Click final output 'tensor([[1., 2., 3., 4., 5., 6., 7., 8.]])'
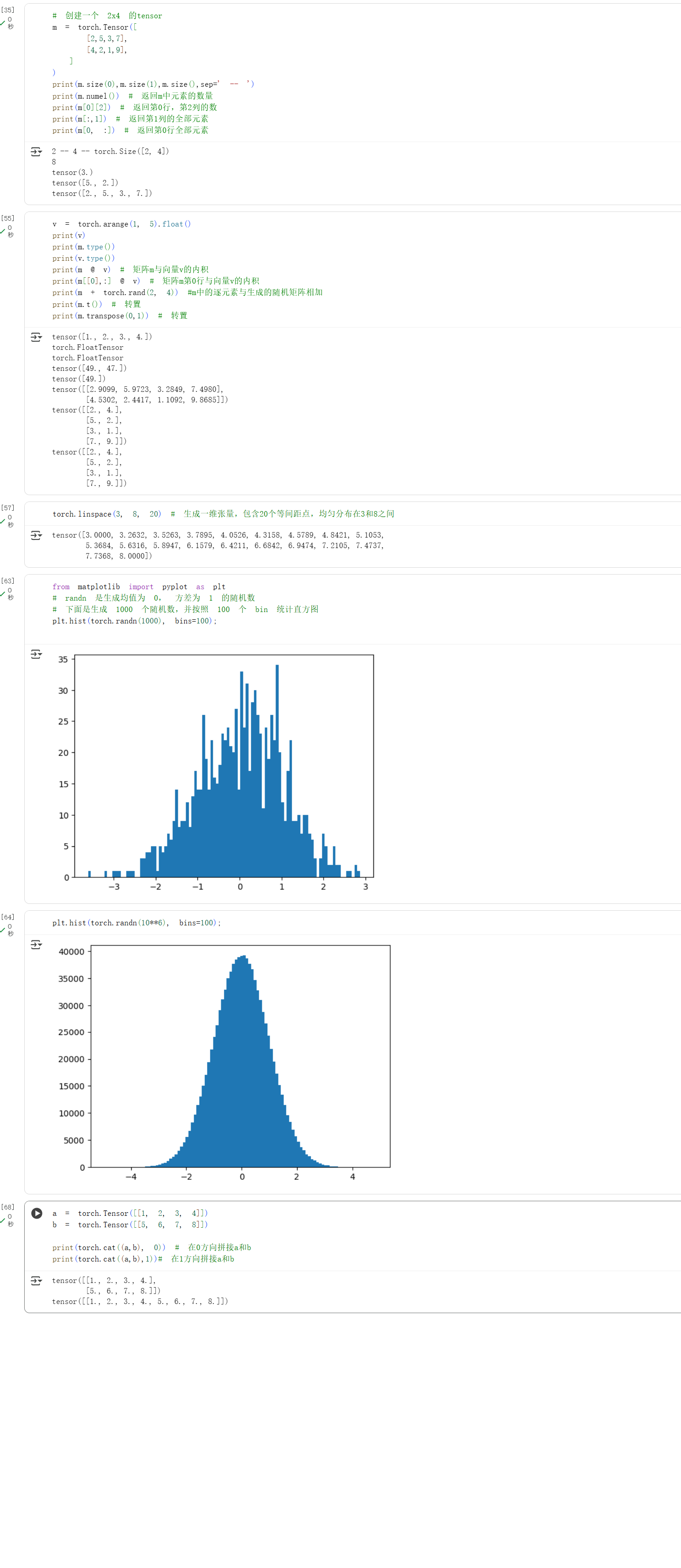Viewport: 681px width, 1568px height. (x=140, y=1301)
